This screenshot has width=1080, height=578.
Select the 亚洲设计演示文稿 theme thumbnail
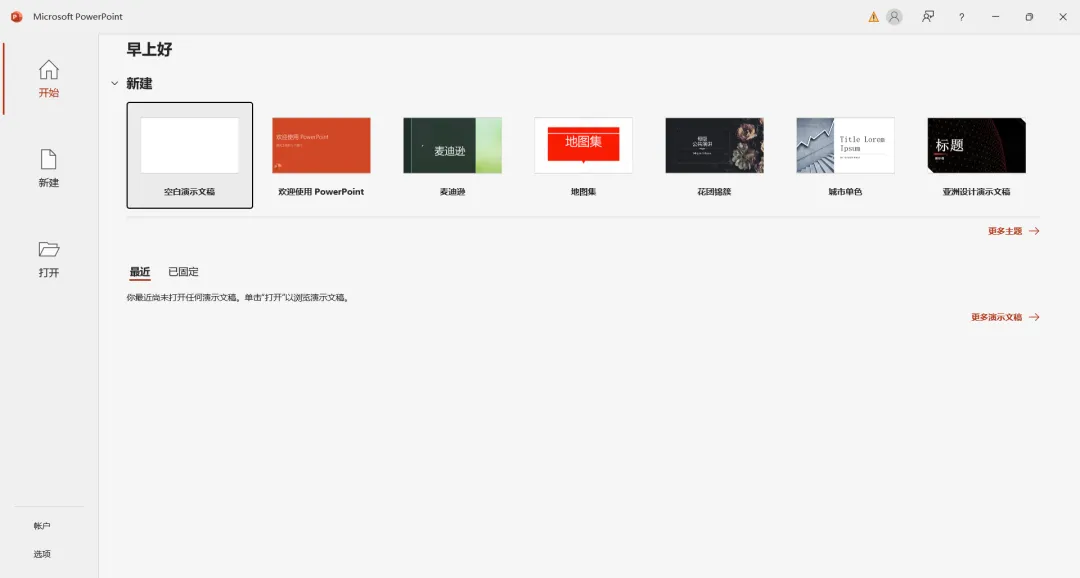coord(977,145)
